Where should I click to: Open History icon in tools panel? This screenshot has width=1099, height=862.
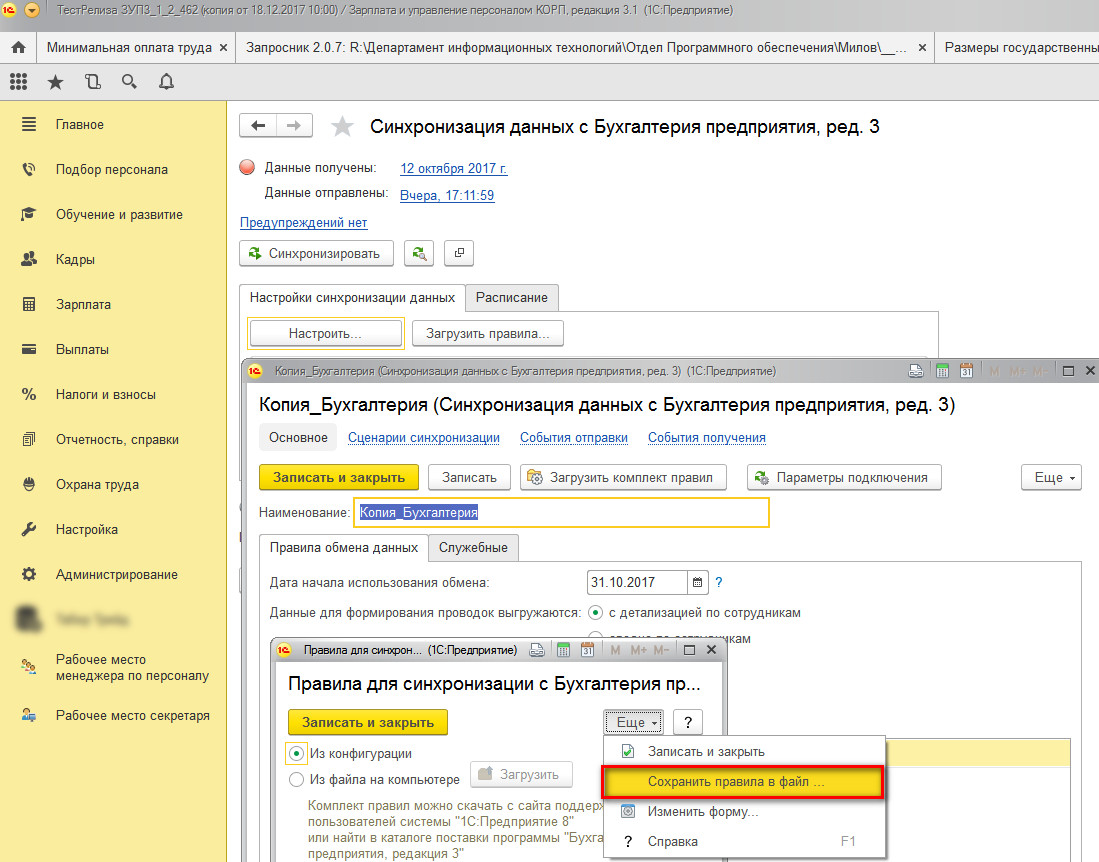93,82
